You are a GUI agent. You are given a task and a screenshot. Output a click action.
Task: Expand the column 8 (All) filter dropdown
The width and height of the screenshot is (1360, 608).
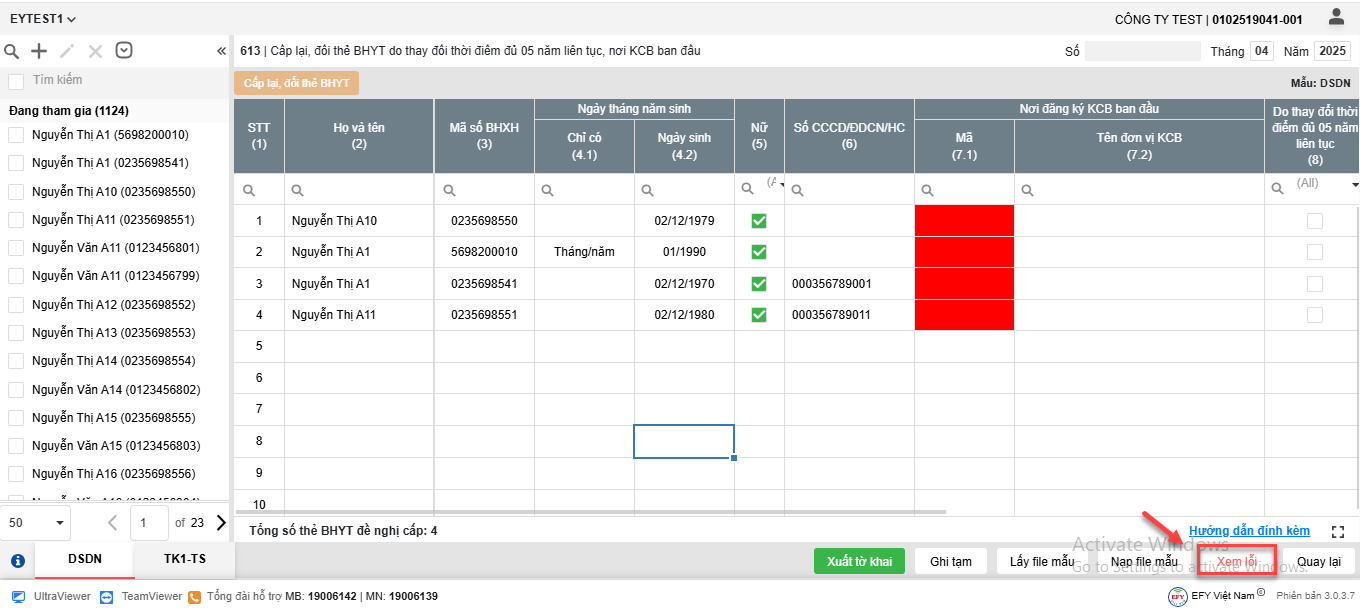(1354, 185)
